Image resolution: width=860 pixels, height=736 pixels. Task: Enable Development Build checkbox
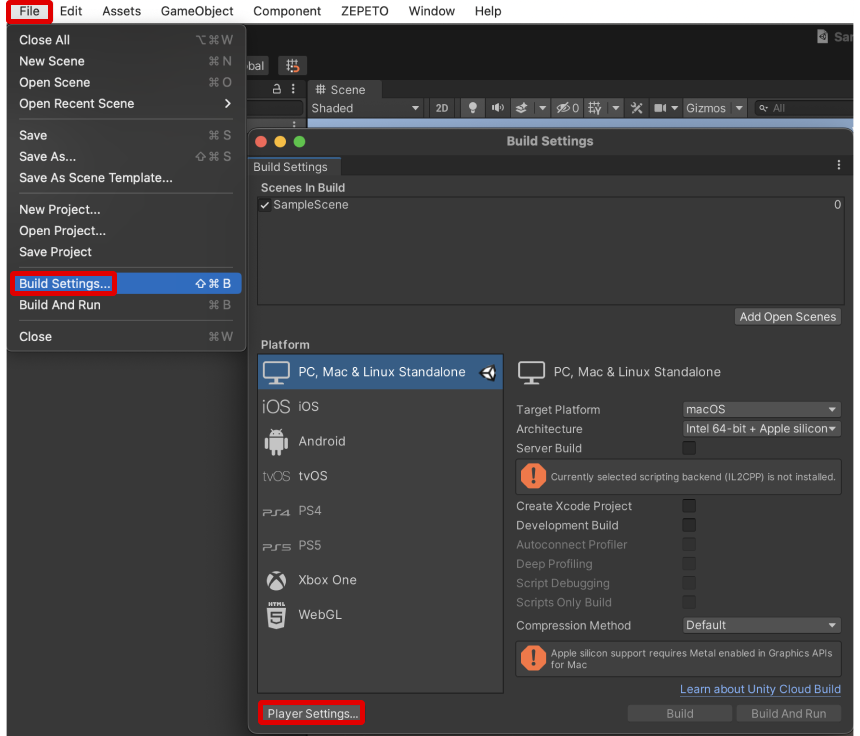point(689,525)
